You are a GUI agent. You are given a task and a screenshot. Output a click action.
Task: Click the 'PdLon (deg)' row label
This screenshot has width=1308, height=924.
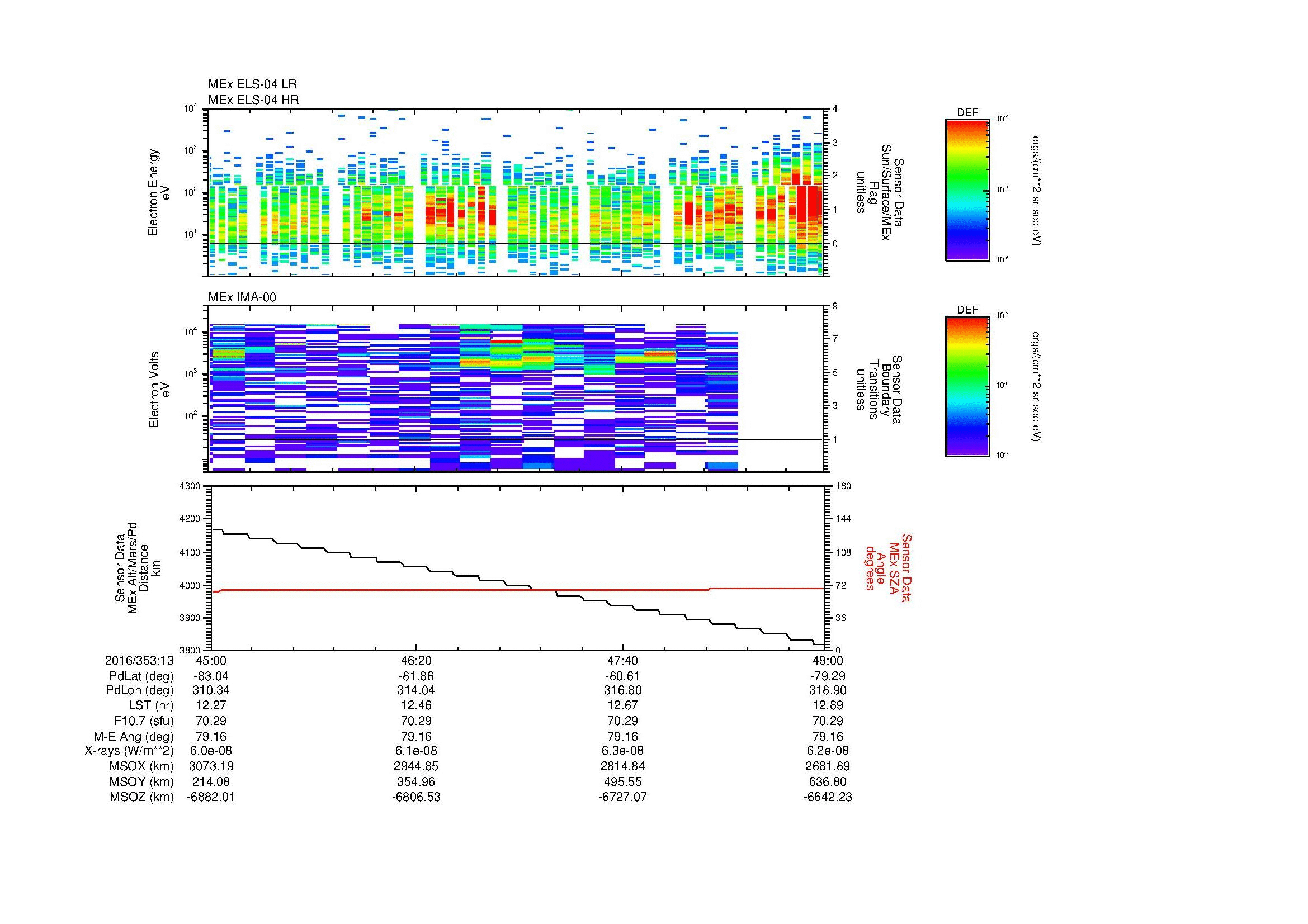tap(140, 690)
